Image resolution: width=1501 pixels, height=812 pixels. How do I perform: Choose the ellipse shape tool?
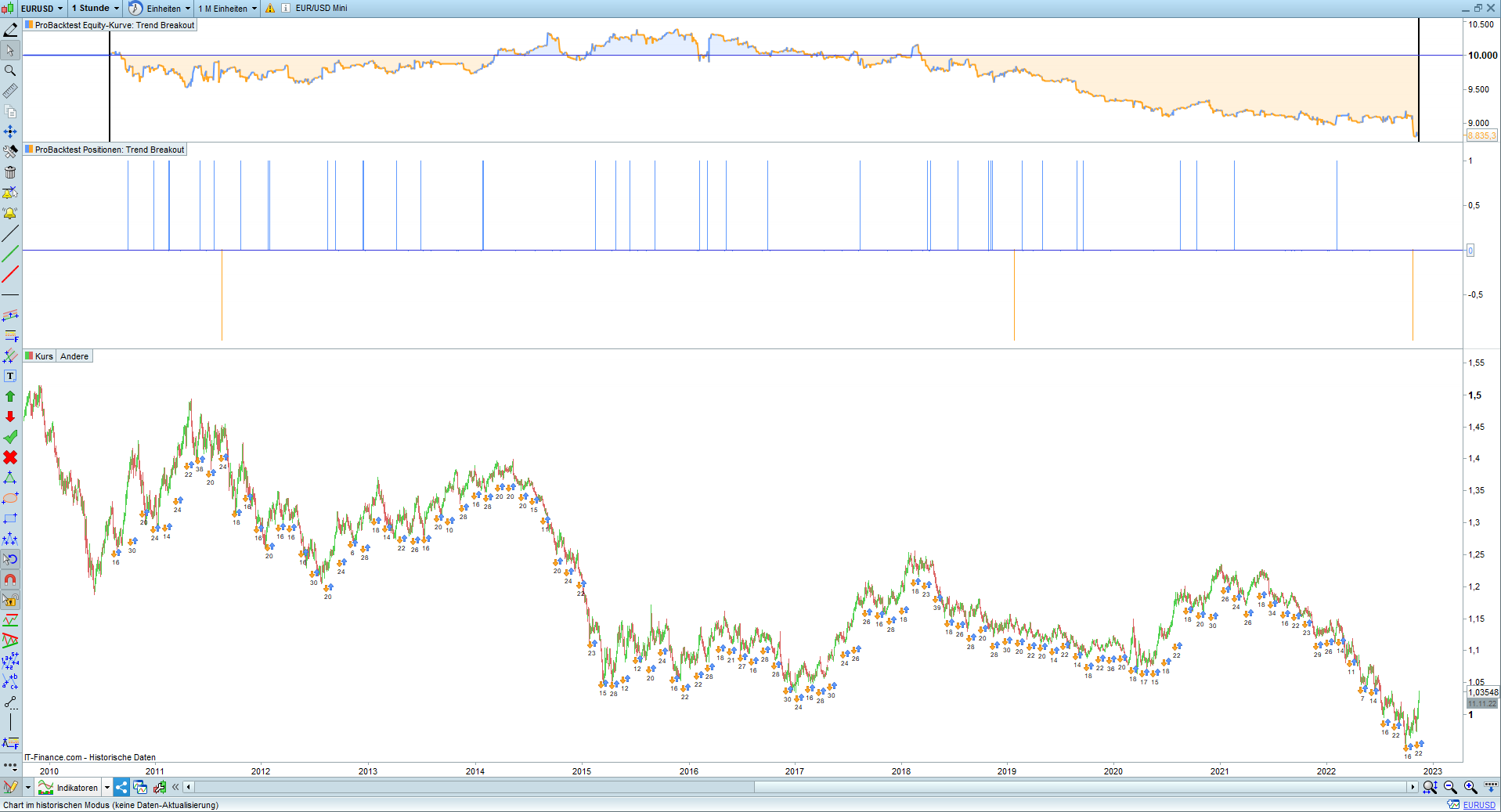(x=10, y=498)
